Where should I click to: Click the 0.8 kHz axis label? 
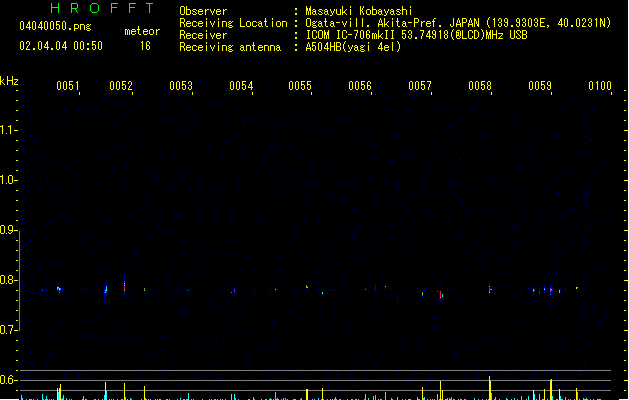click(x=7, y=280)
